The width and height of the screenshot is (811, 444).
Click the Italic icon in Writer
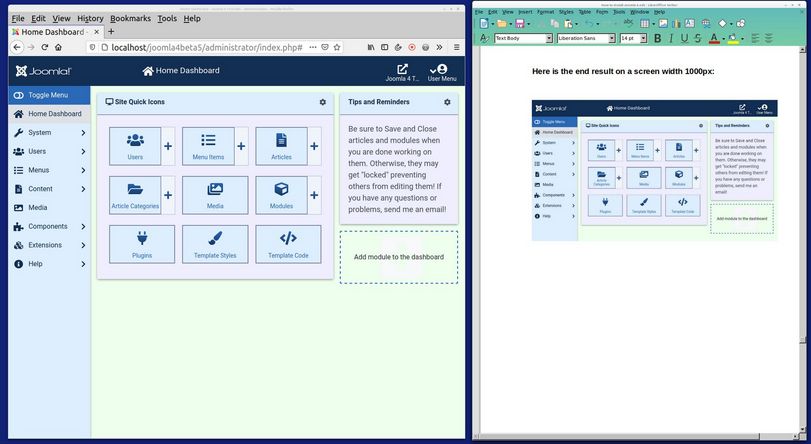click(x=671, y=38)
